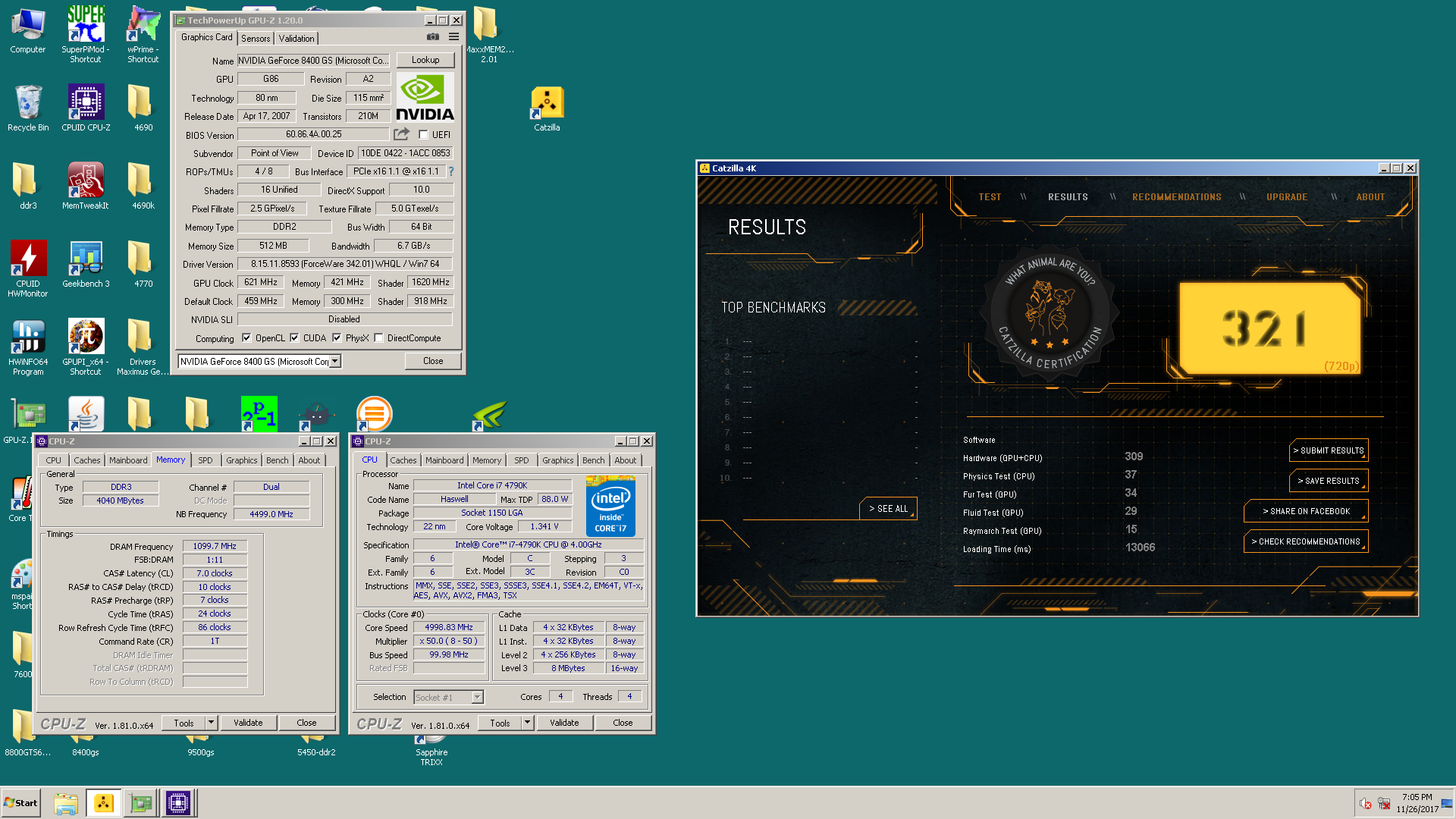Click the Start button
Screen dimensions: 1456x819
[20, 803]
